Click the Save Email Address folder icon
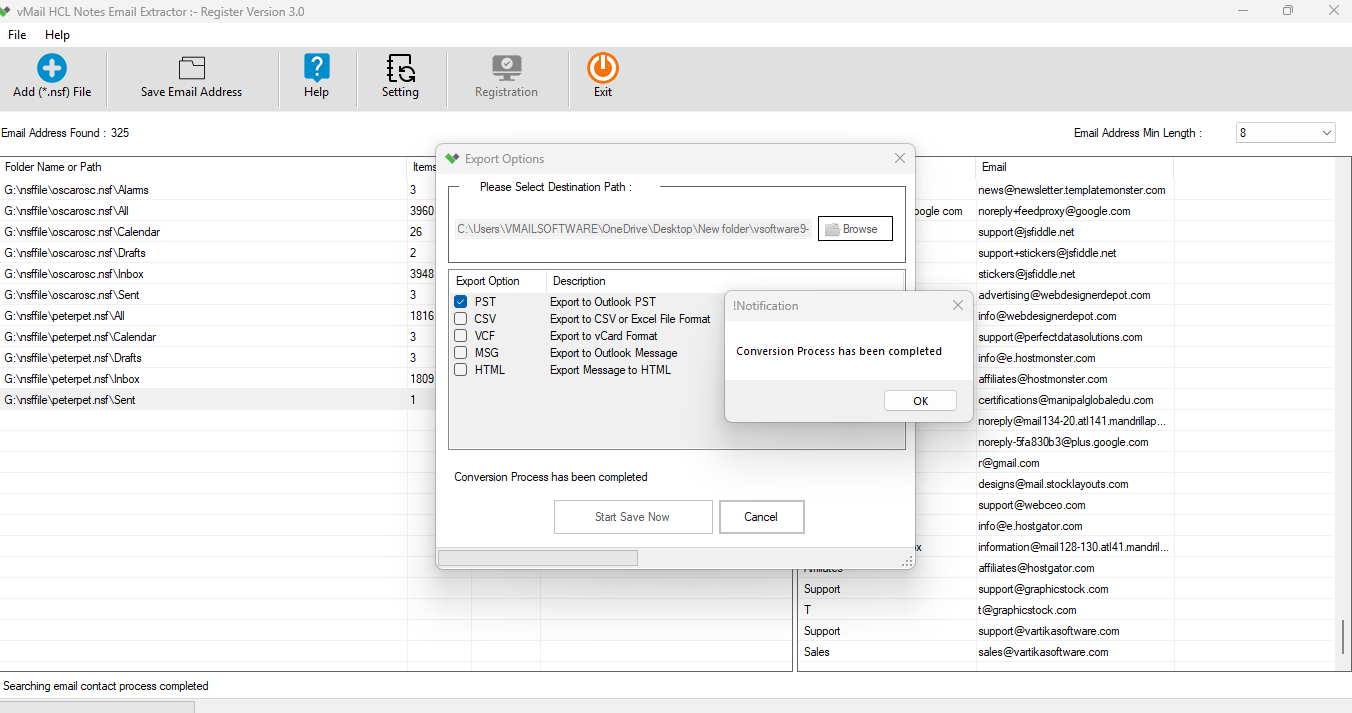This screenshot has height=713, width=1352. 191,68
